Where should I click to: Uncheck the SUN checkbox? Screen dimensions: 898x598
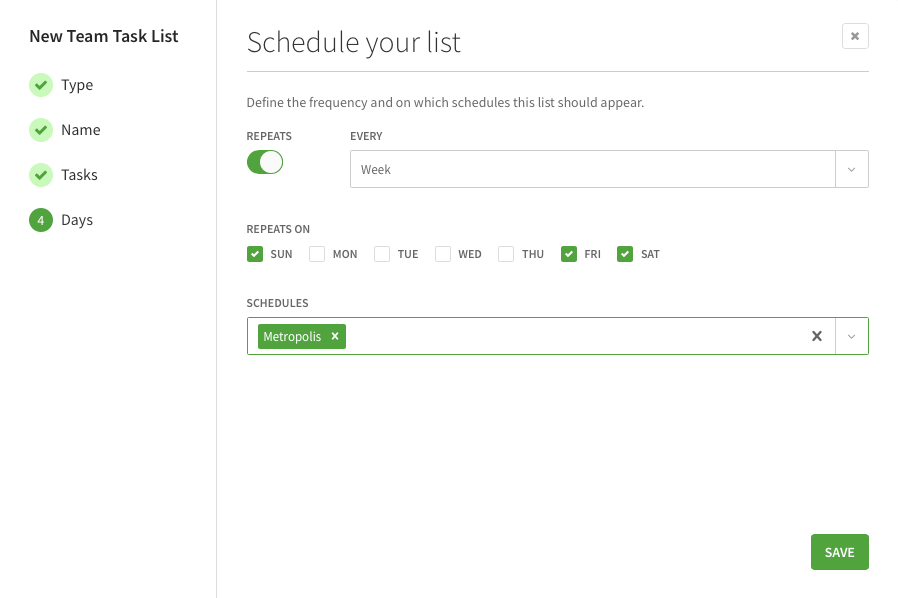click(x=255, y=254)
